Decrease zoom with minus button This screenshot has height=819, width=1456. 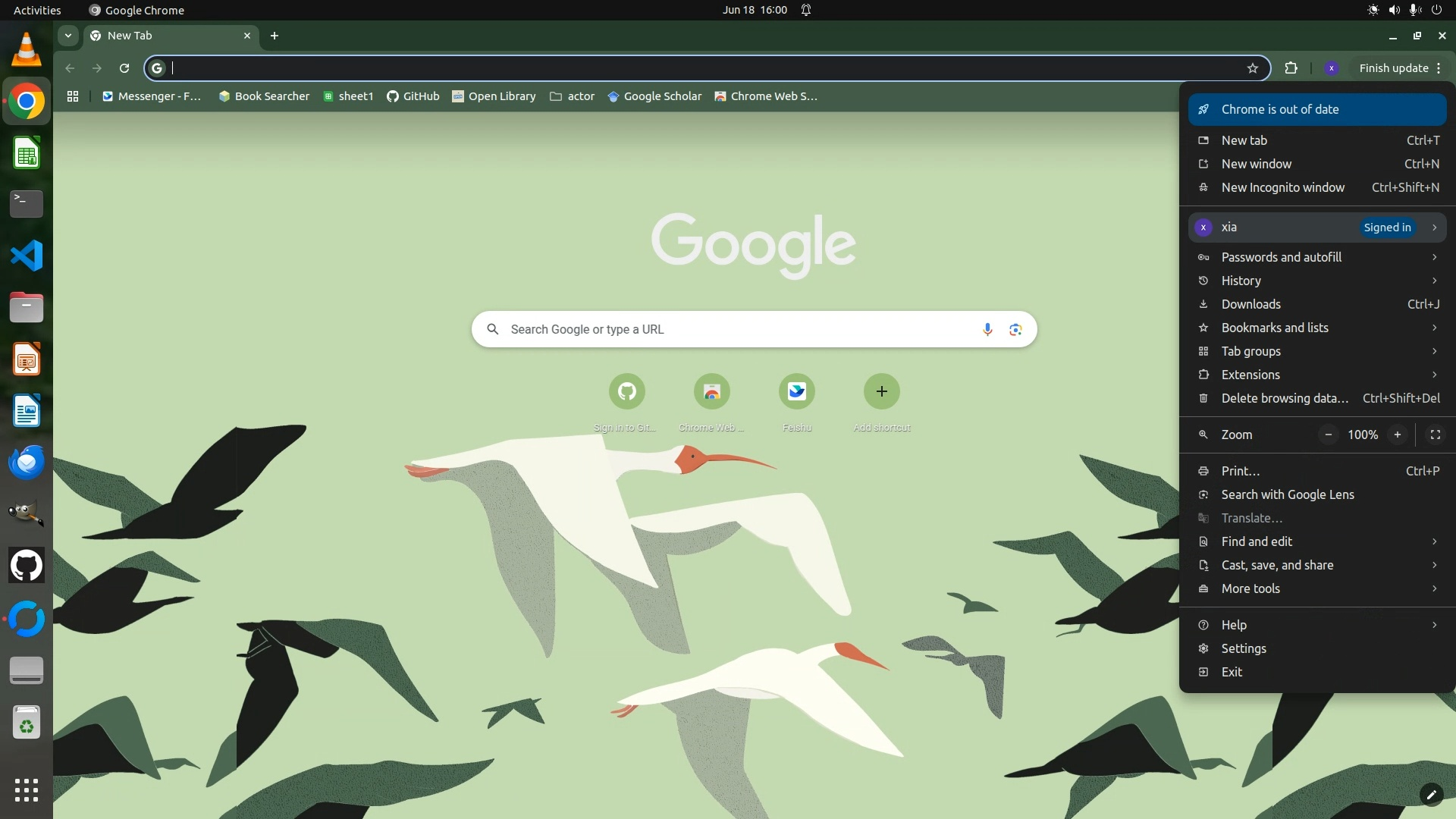click(1328, 435)
